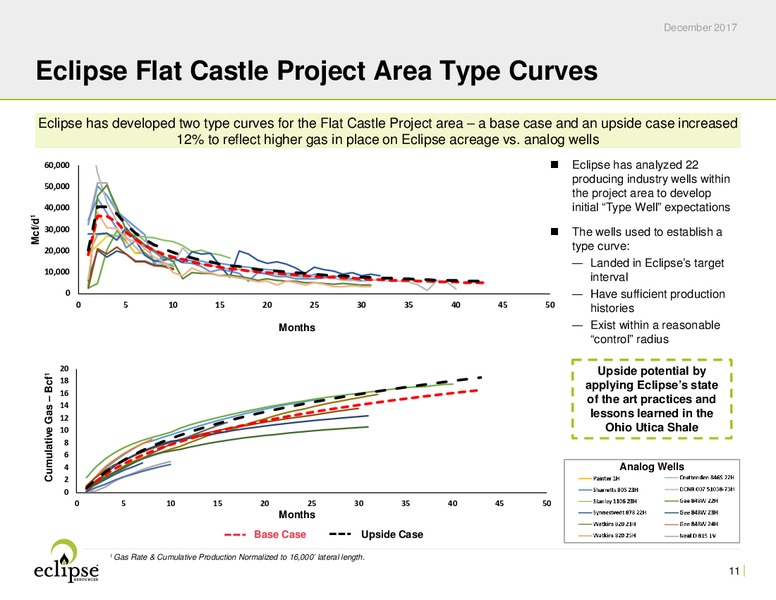
Task: Click the 'Cumulative Gas – Bcf' y-axis label
Action: coord(48,427)
